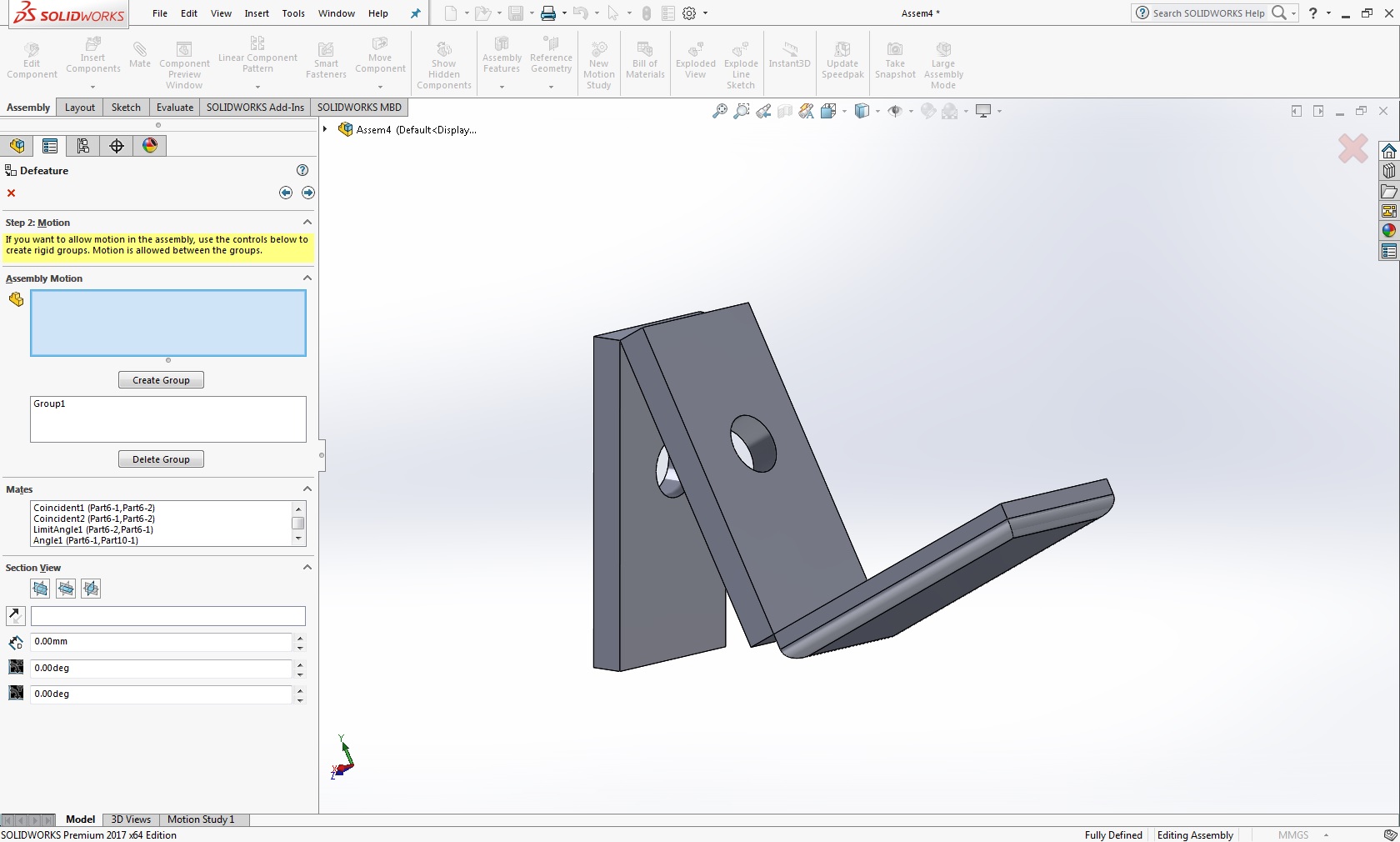
Task: Expand the Assem4 feature tree node
Action: point(326,129)
